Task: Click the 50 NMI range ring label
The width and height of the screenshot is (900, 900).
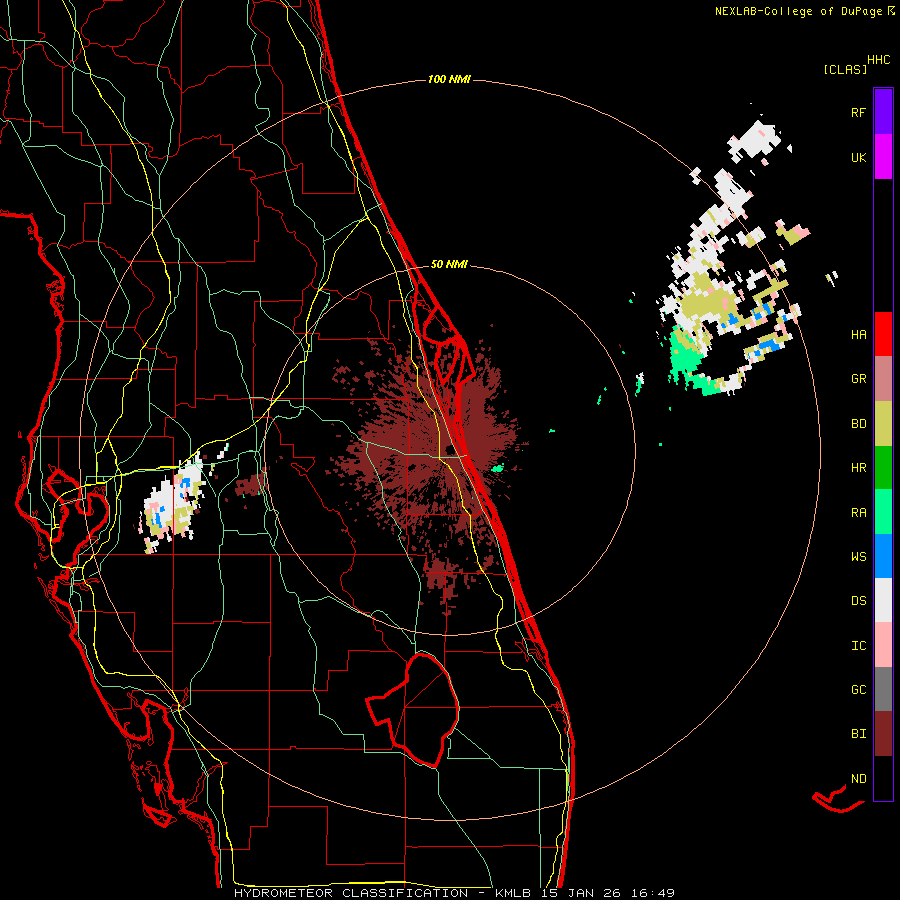Action: click(x=449, y=264)
